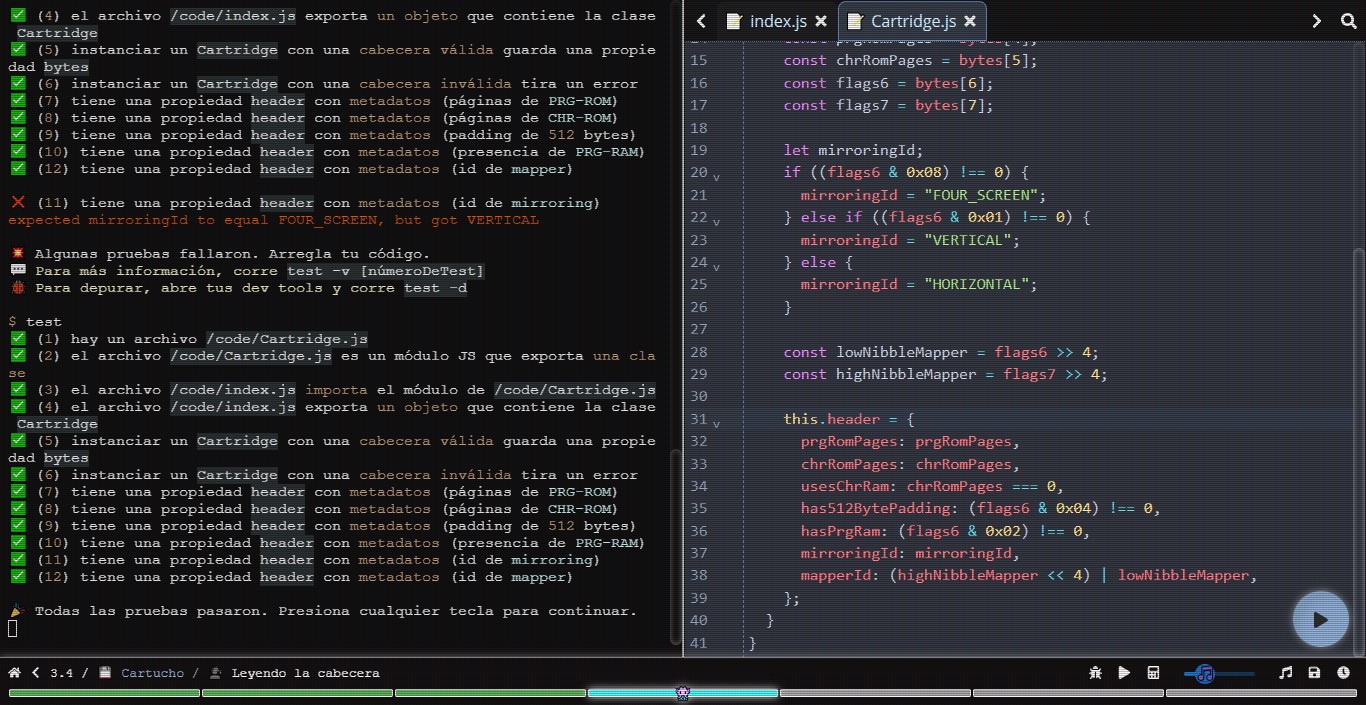The height and width of the screenshot is (705, 1366).
Task: Click the 'has512BytePadding' property line
Action: point(980,508)
